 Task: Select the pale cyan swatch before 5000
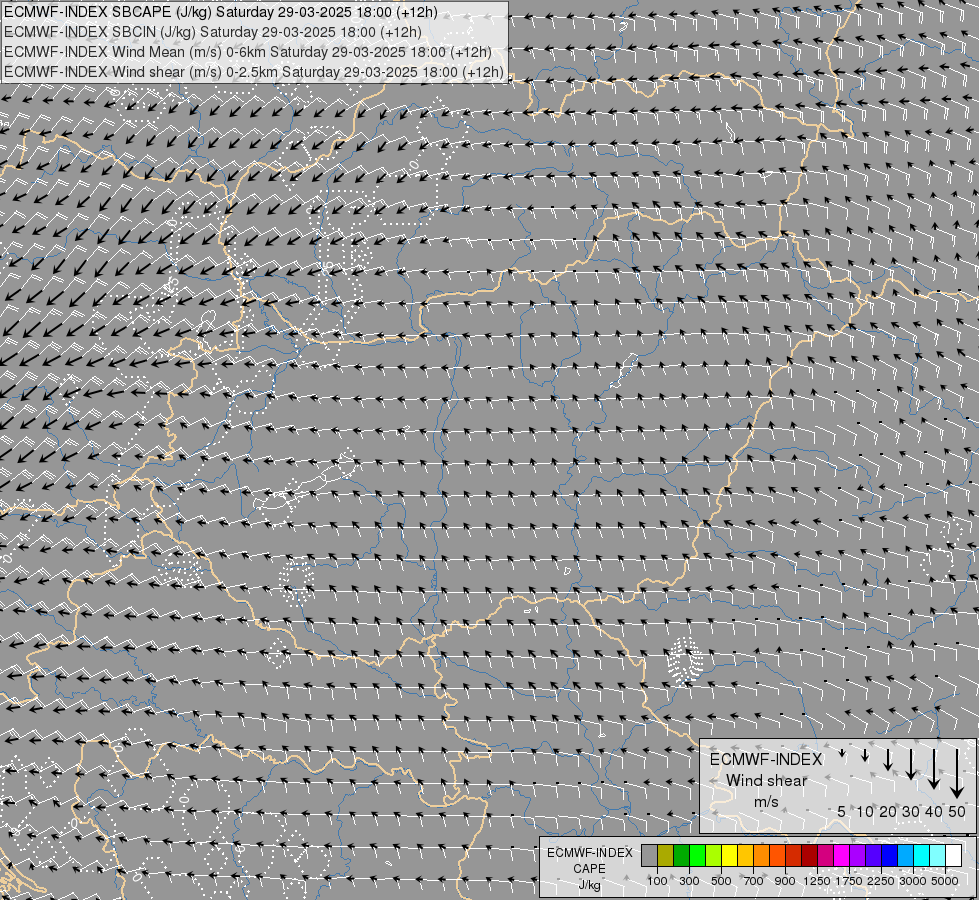[938, 855]
